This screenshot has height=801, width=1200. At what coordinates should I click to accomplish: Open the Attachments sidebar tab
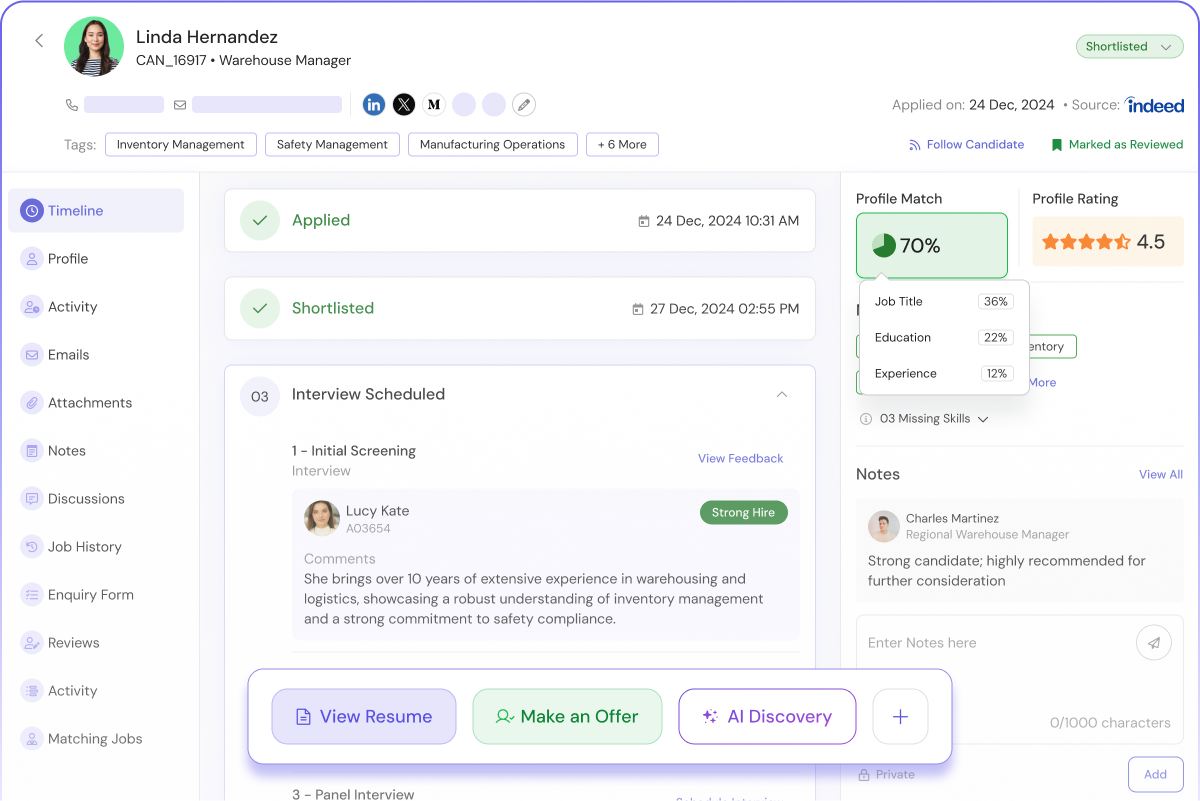pyautogui.click(x=89, y=403)
